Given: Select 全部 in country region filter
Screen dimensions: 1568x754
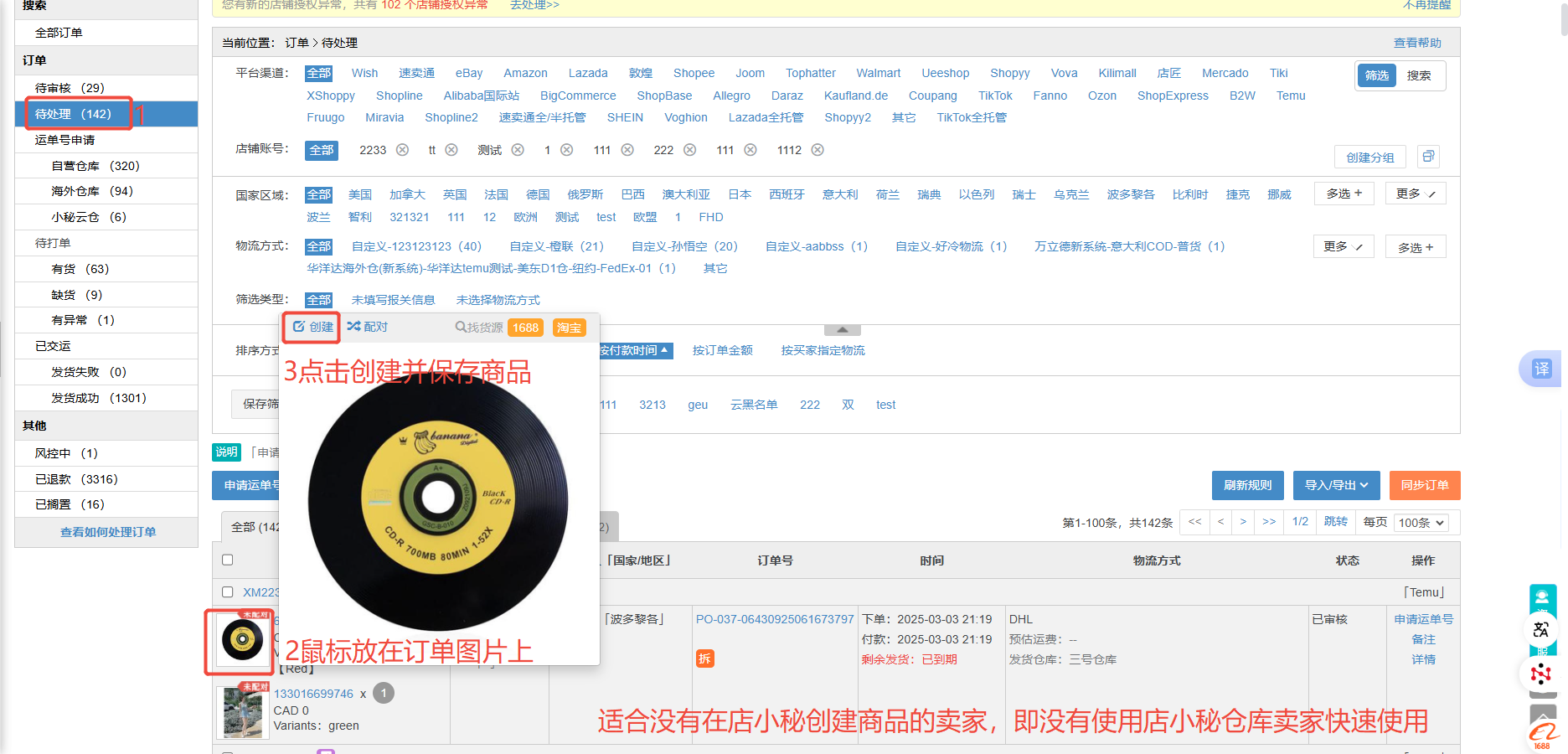Looking at the screenshot, I should tap(318, 194).
